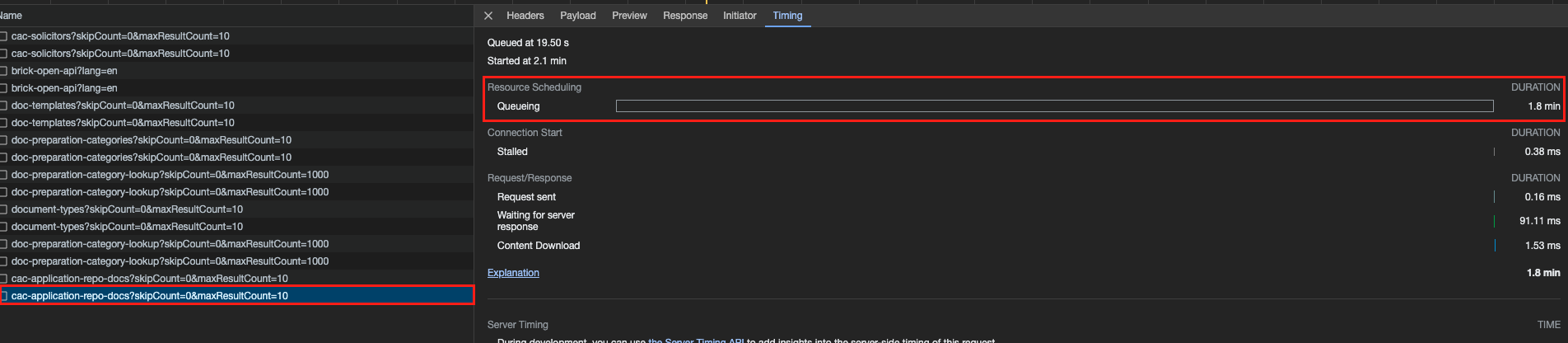The width and height of the screenshot is (1568, 343).
Task: Click the Name column header
Action: [x=12, y=16]
